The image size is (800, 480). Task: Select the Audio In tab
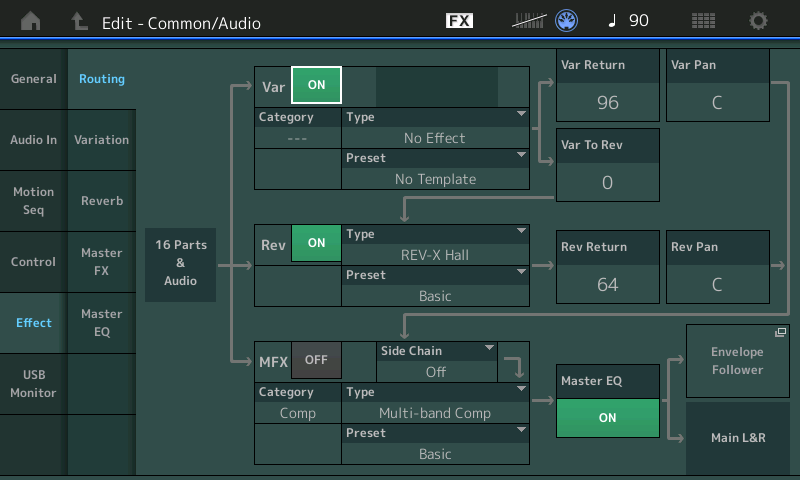coord(34,140)
